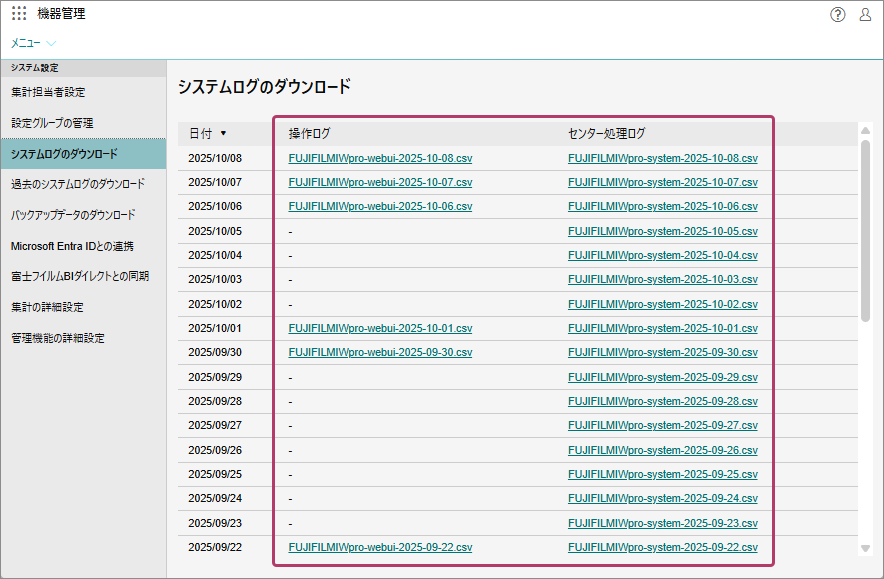Open 富士フイルムBIダイレクトとの同期 sidebar item
Viewport: 884px width, 579px height.
pos(80,276)
